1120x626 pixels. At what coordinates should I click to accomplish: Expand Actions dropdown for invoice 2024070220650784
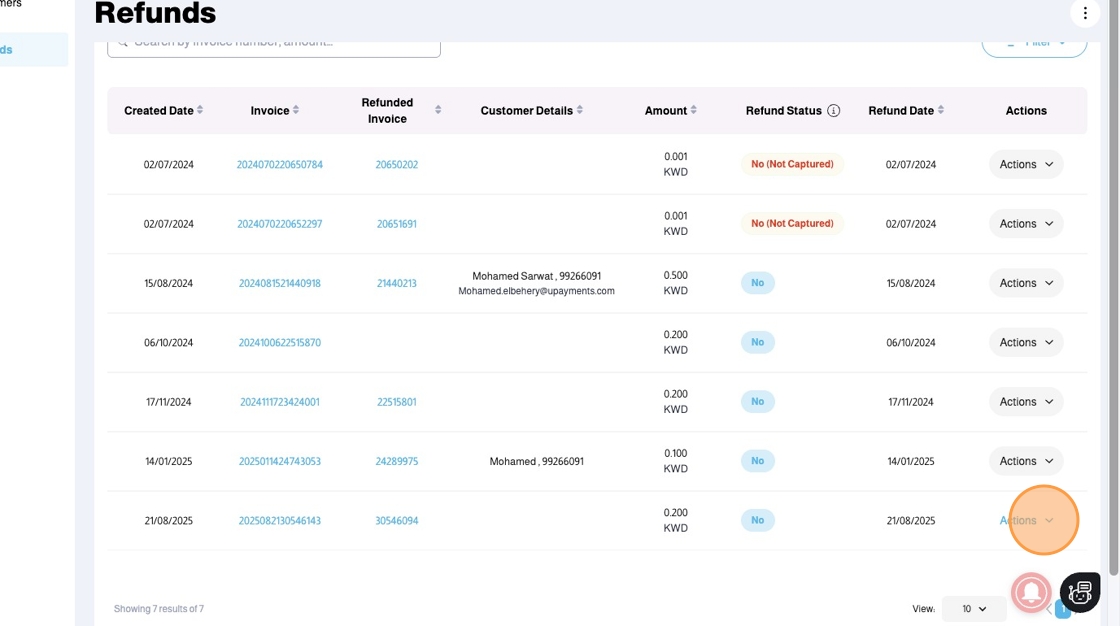[1026, 164]
